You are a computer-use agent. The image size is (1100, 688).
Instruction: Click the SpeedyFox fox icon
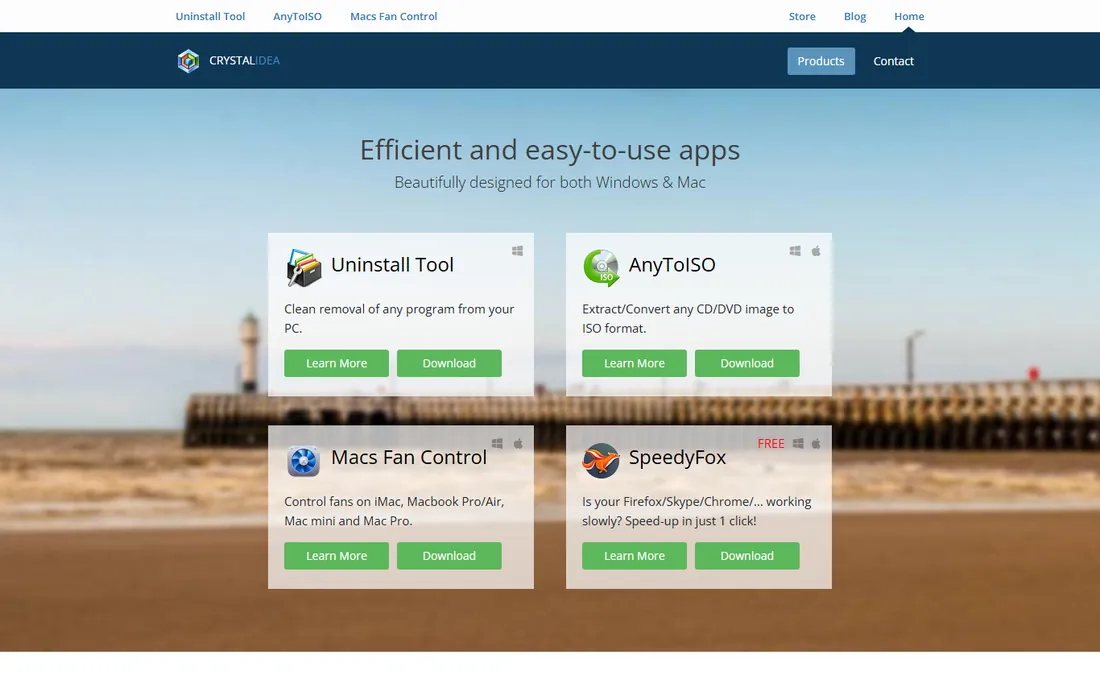click(601, 461)
